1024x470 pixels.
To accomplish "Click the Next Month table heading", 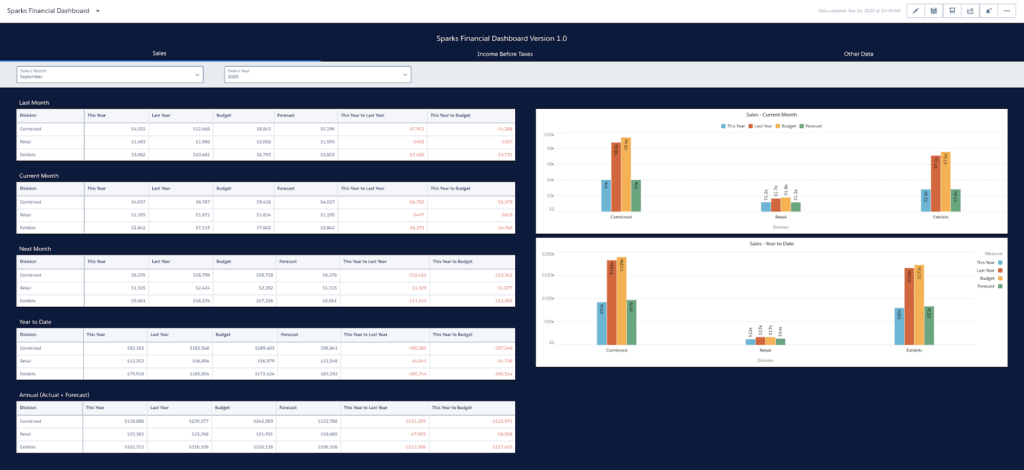I will 35,249.
